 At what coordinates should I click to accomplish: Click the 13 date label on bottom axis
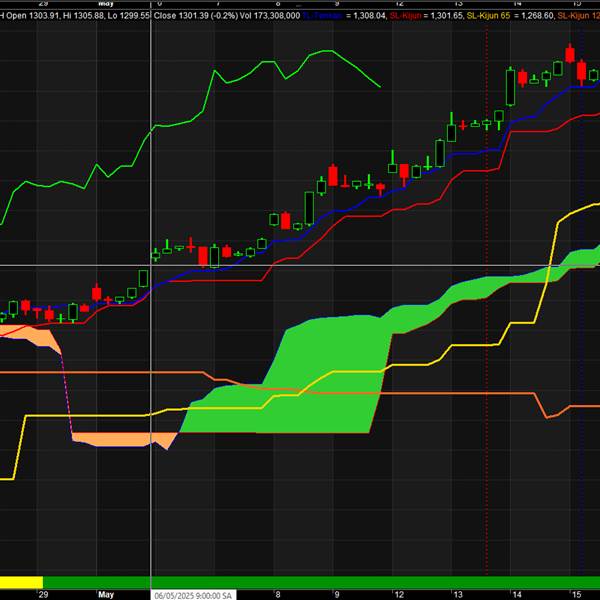458,595
